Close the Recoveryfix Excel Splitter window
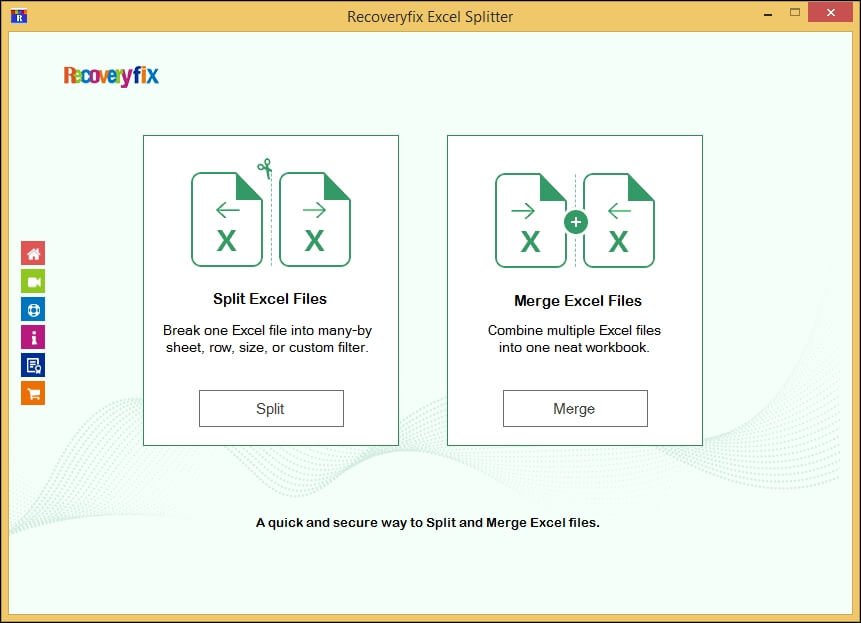 coord(830,12)
